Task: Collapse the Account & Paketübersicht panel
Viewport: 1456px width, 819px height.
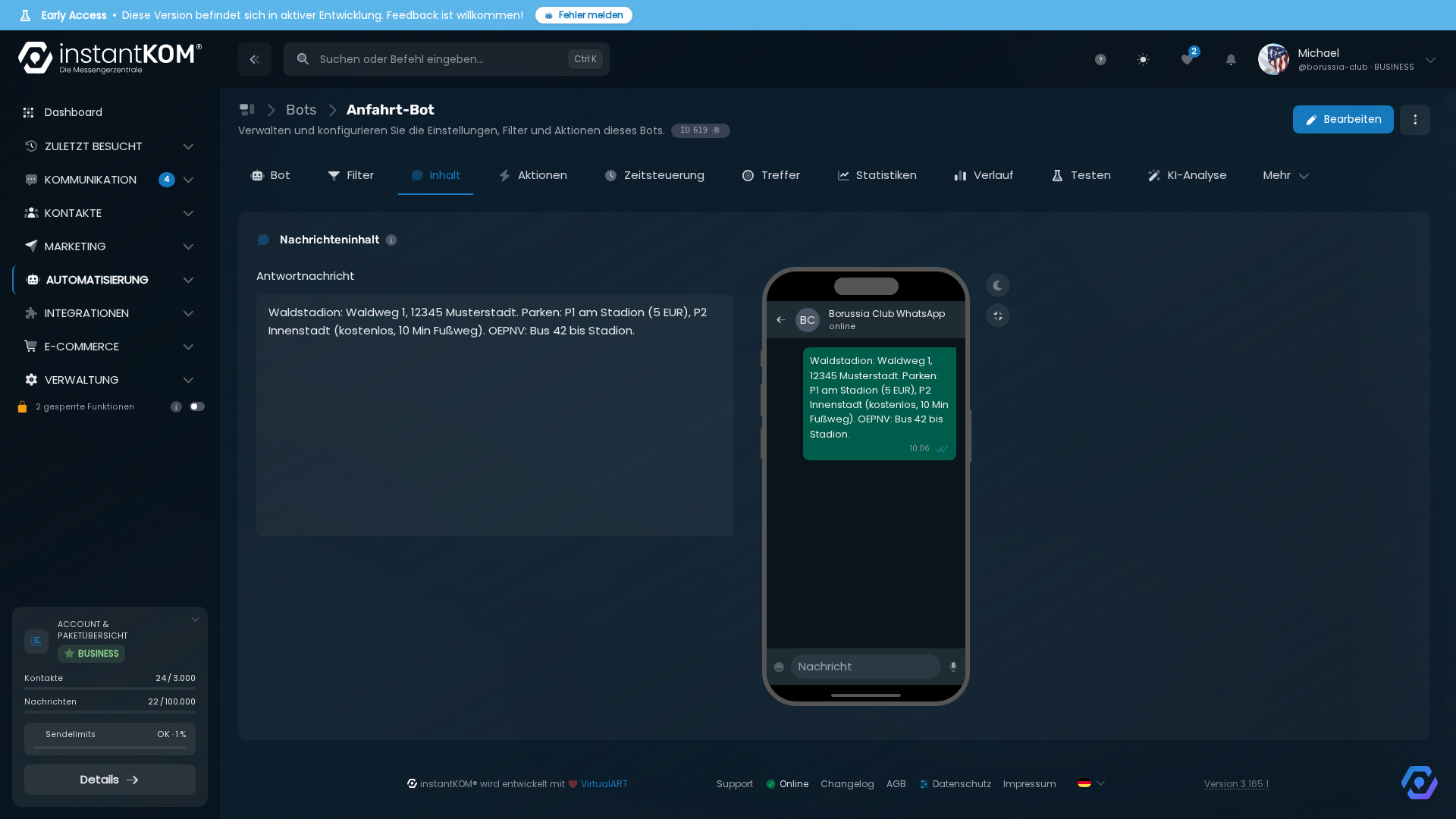Action: click(195, 620)
